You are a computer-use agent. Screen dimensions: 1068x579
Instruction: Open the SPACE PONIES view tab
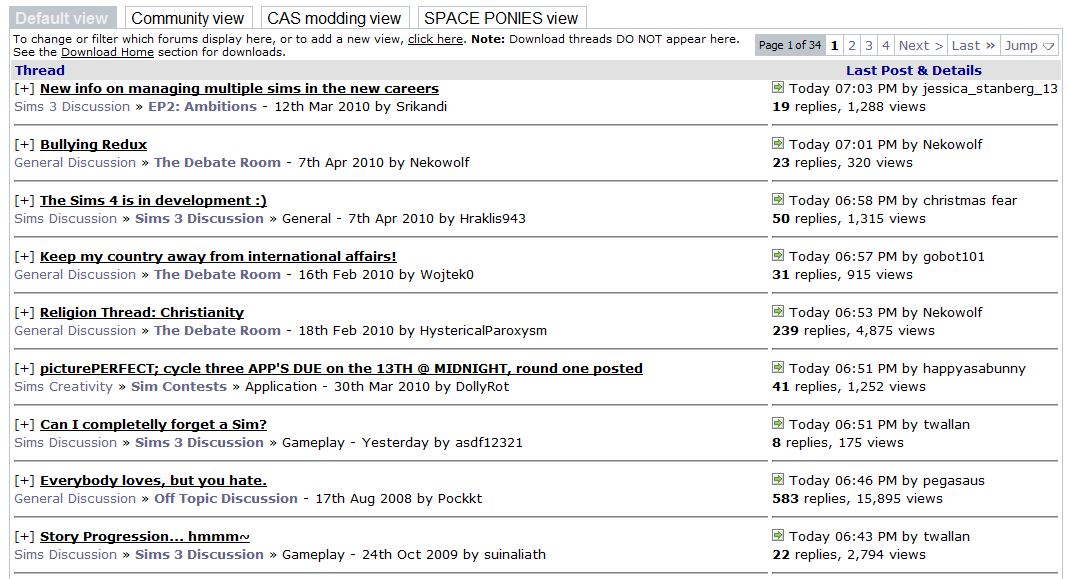tap(501, 18)
